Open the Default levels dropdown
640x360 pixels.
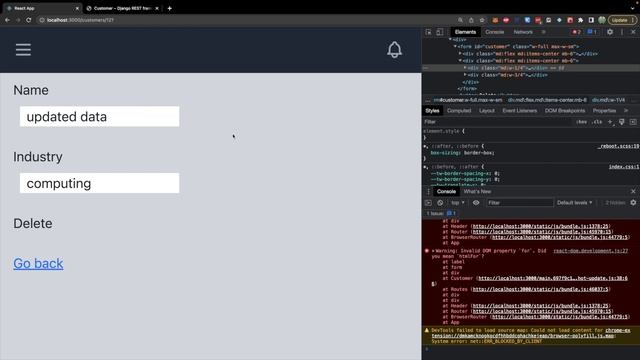(x=574, y=202)
